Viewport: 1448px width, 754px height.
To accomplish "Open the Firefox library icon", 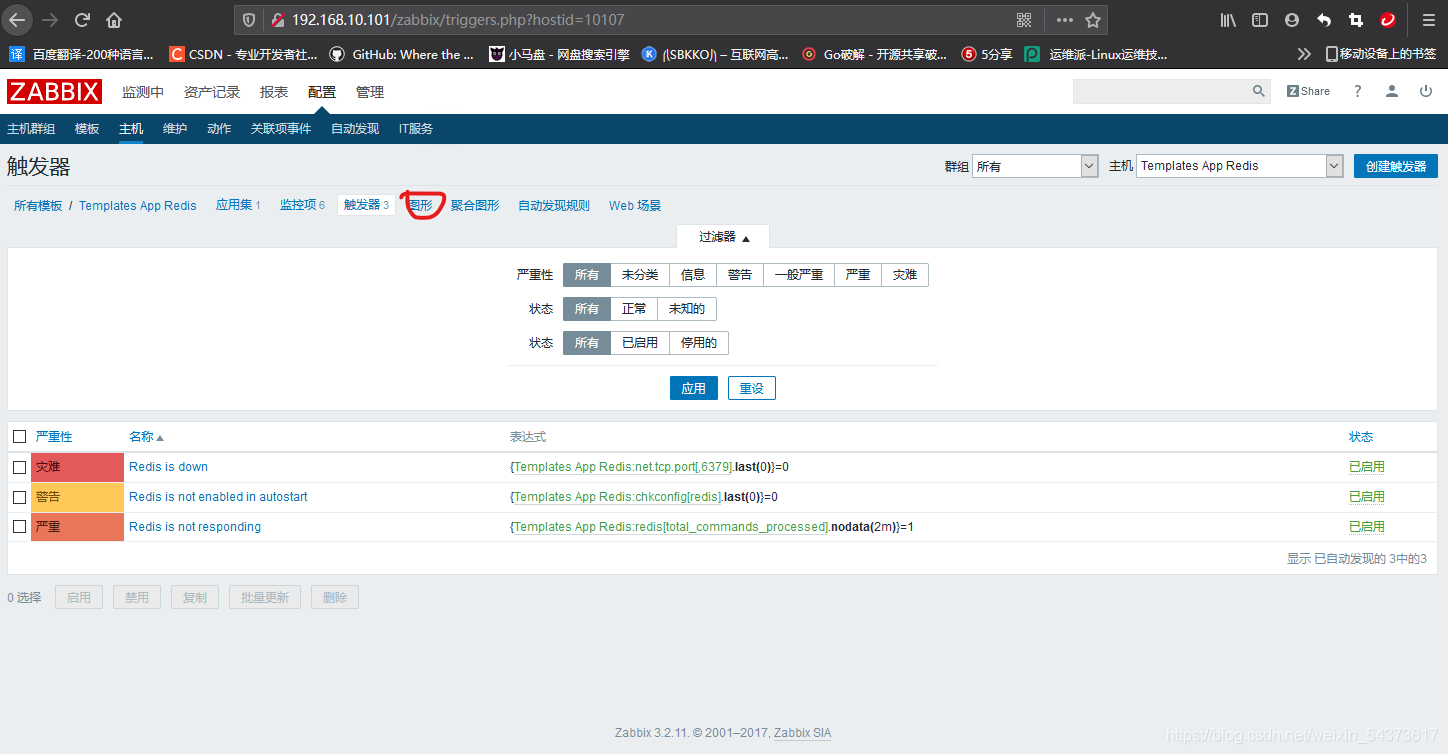I will pos(1229,20).
